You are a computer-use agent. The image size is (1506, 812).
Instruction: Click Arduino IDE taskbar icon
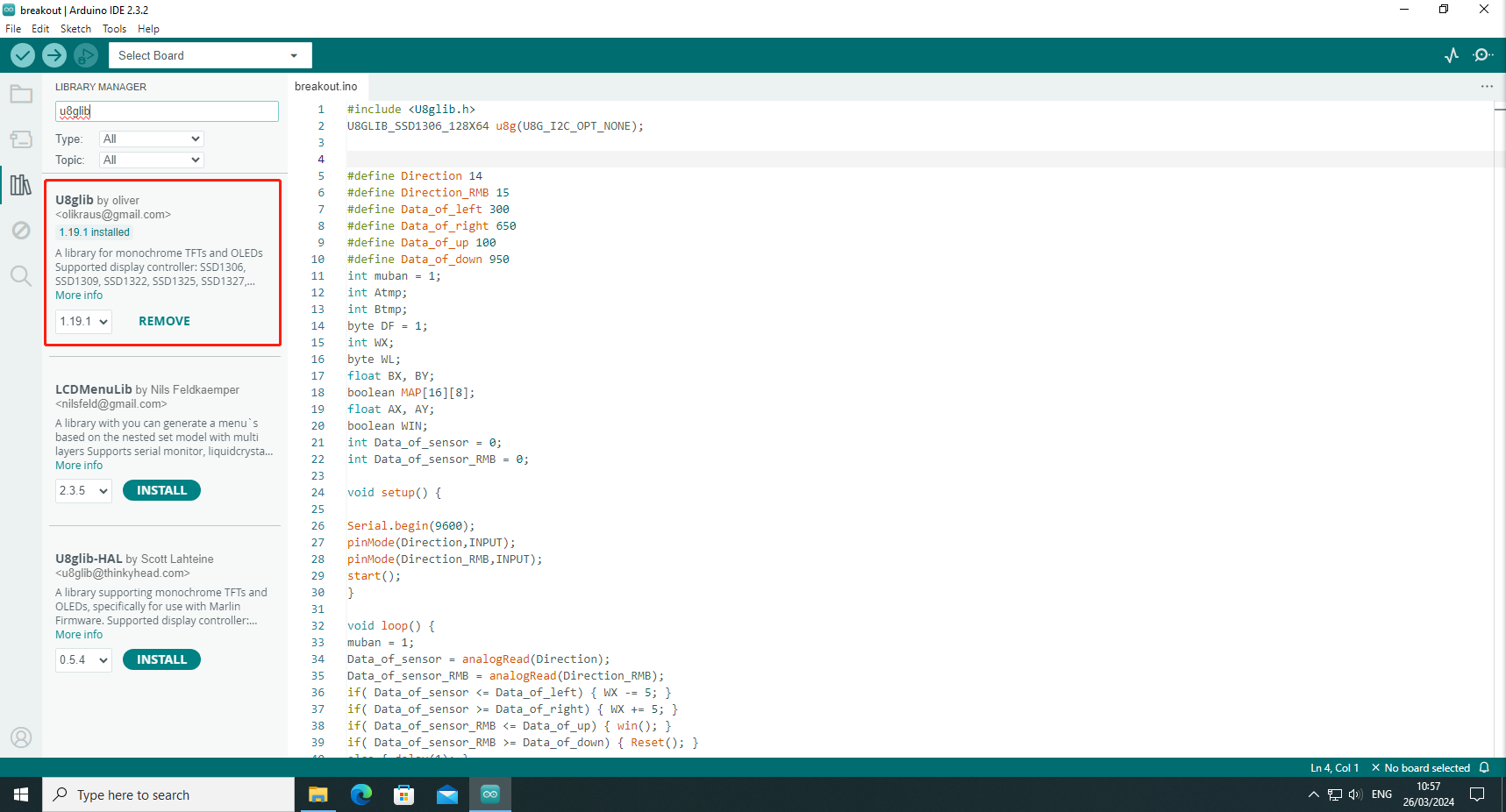click(490, 794)
